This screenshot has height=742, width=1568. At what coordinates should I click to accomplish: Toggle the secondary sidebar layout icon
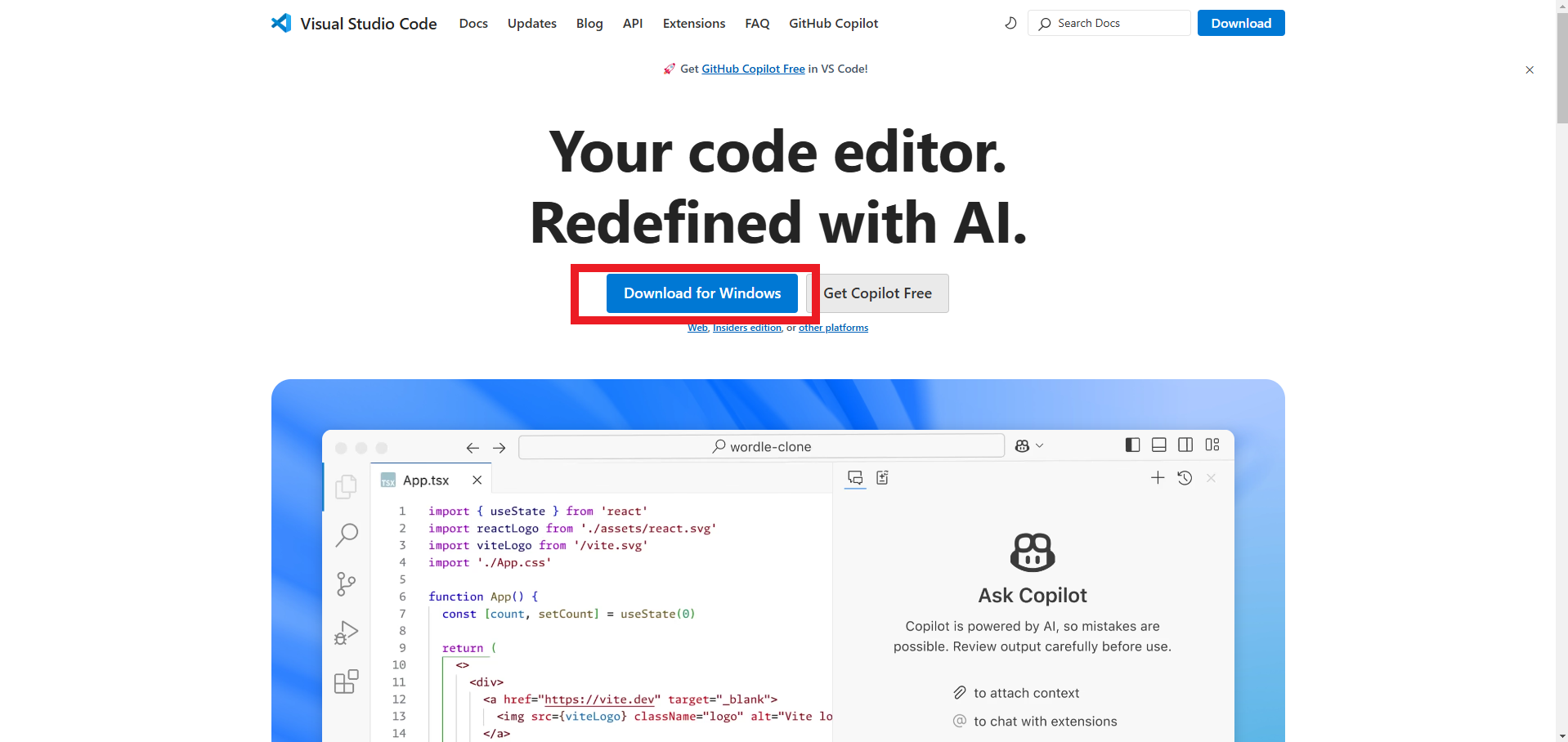(x=1185, y=445)
